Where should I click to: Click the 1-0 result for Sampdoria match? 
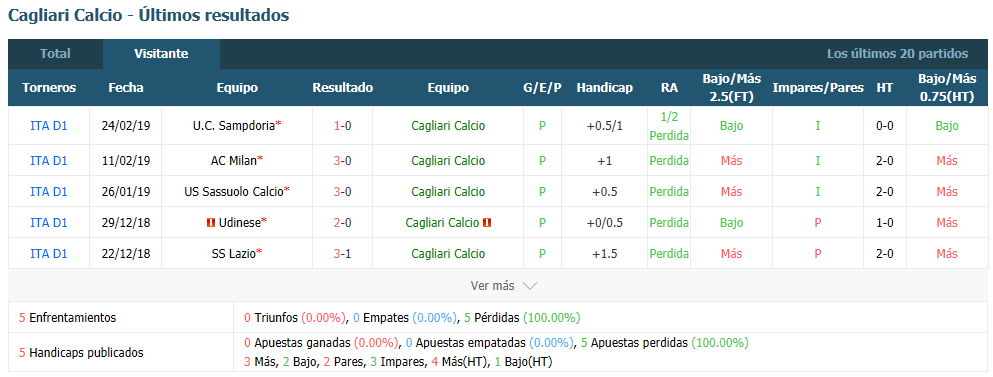tap(343, 125)
